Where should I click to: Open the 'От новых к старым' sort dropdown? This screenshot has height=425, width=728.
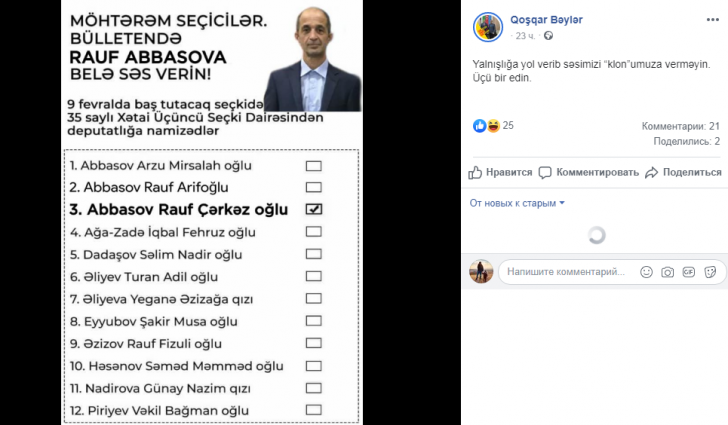click(x=517, y=203)
